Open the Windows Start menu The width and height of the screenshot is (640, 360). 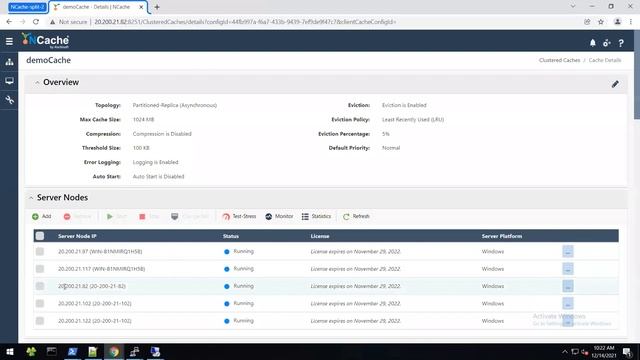10,351
